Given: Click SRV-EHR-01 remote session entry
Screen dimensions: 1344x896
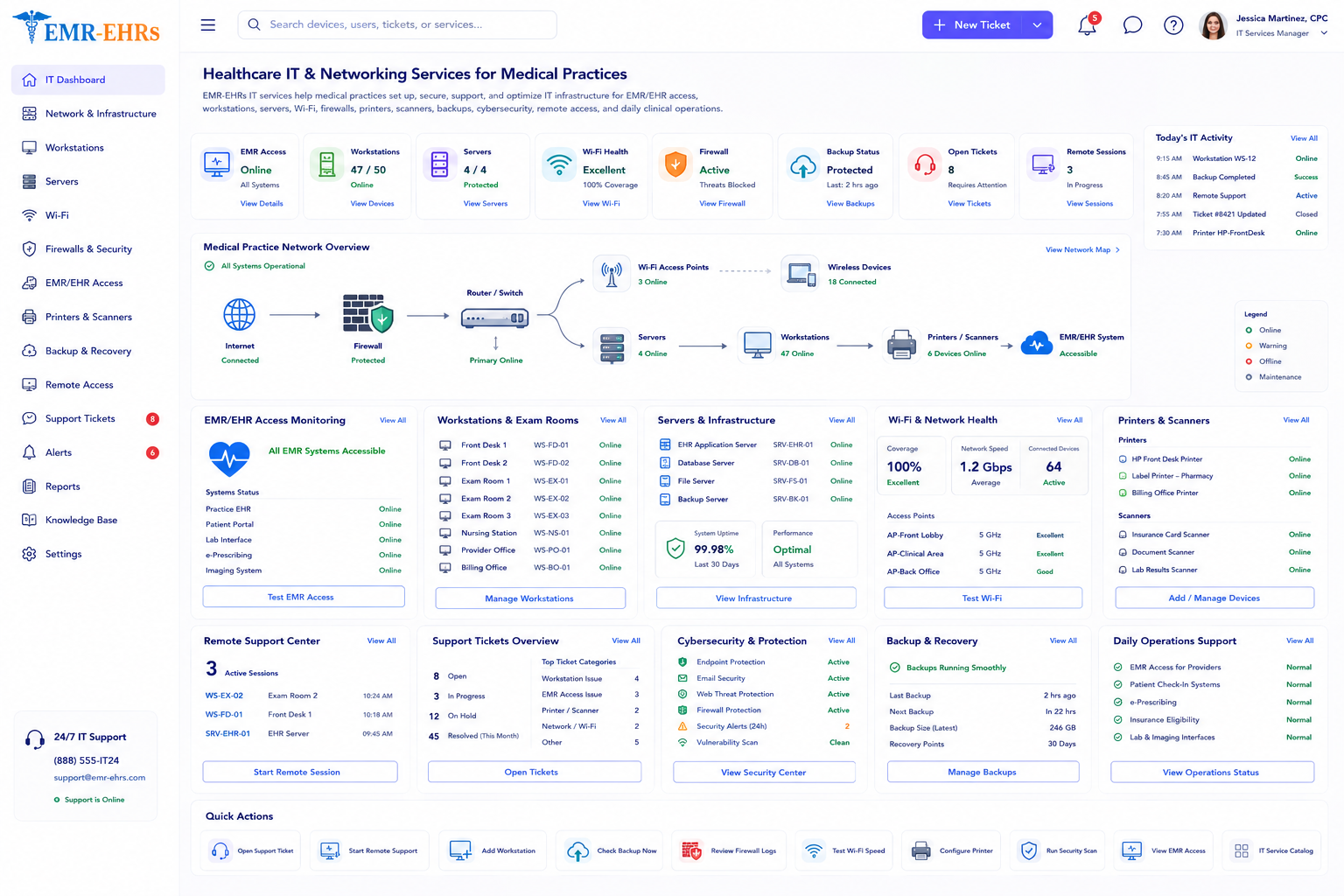Looking at the screenshot, I should 298,734.
